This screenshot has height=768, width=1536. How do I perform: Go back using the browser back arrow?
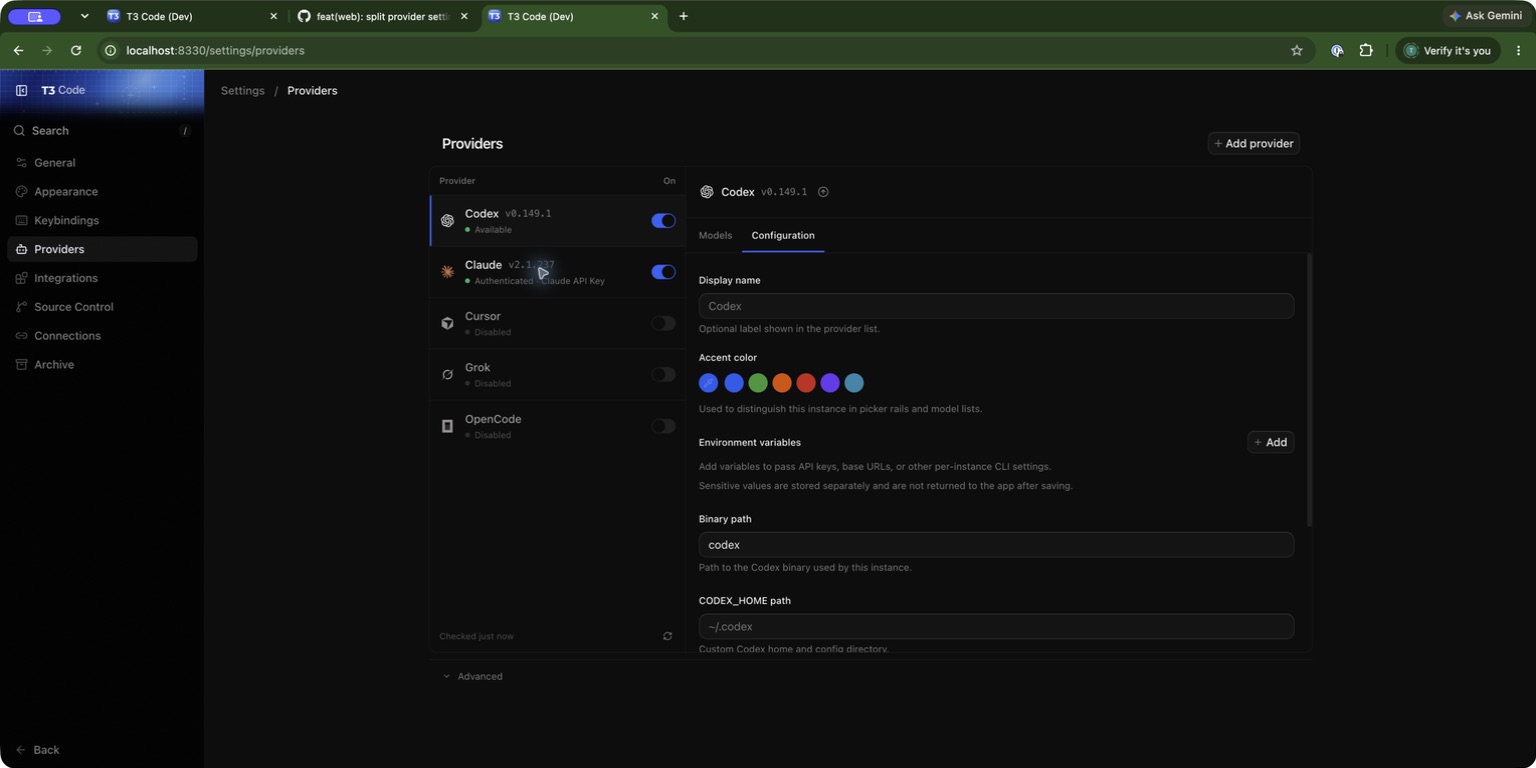point(18,50)
